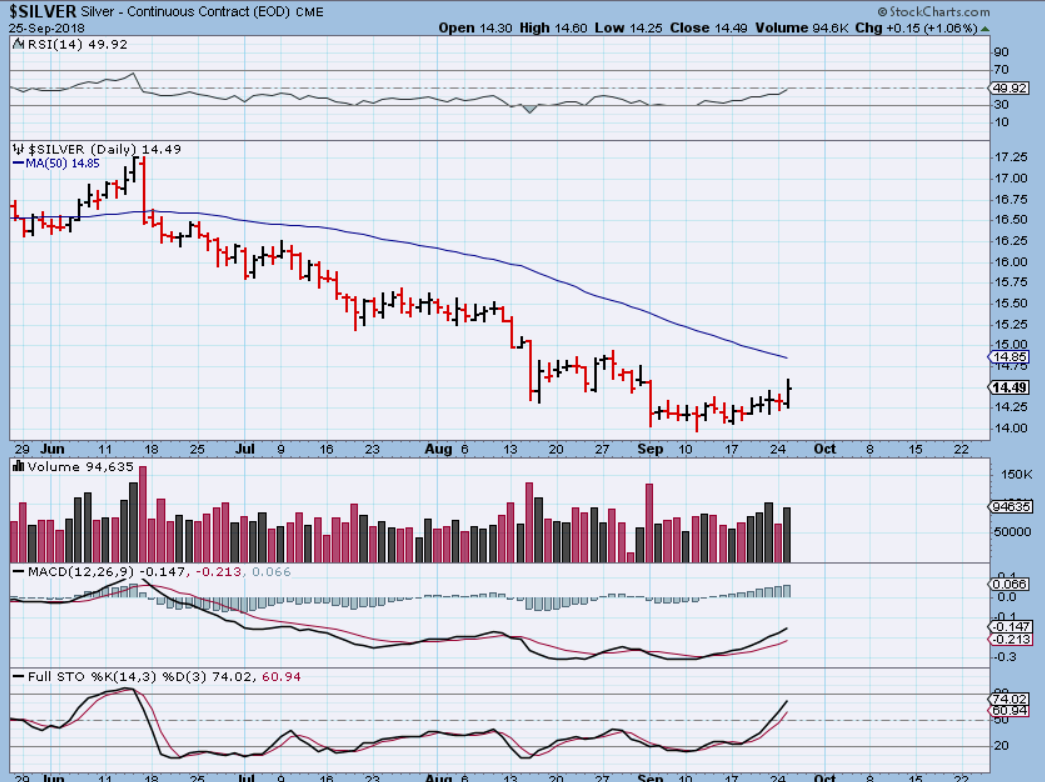Click the black dash marker before MACD(12,26,9)
This screenshot has height=782, width=1045.
(x=18, y=572)
